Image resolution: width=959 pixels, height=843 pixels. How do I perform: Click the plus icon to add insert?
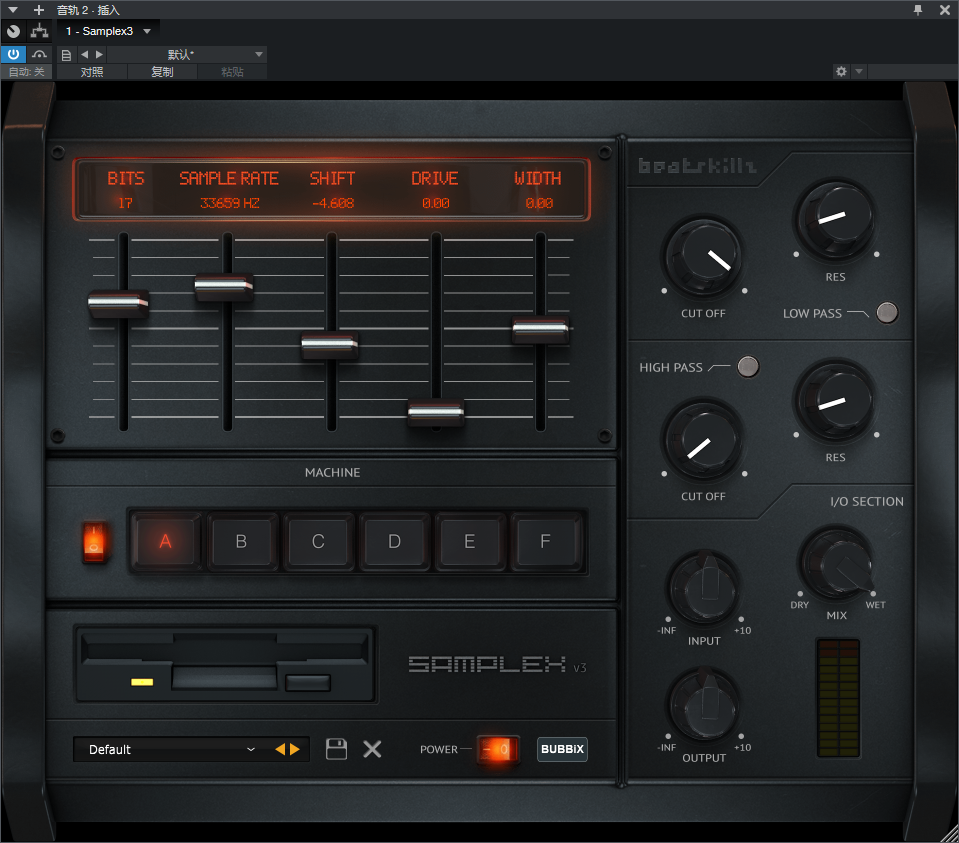[39, 10]
